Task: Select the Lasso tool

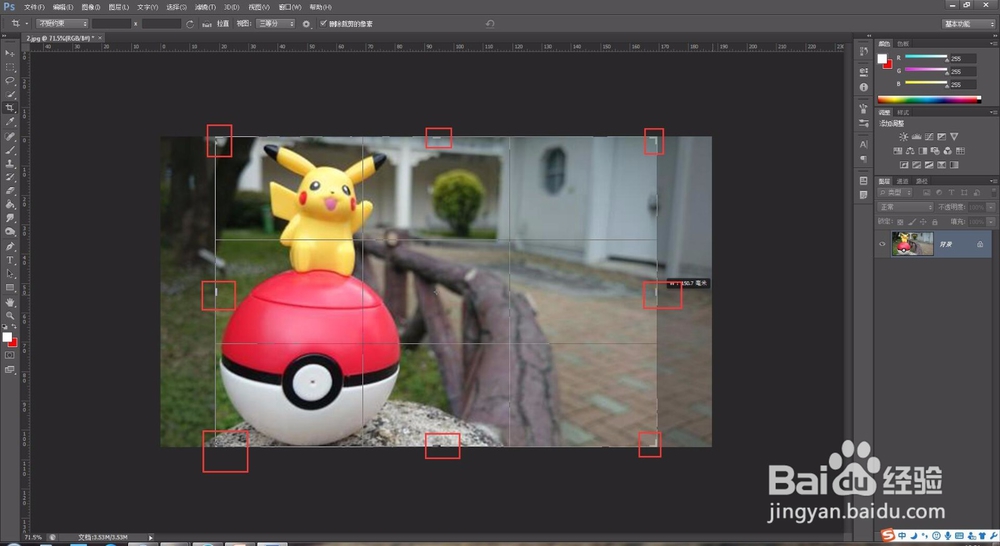Action: (10, 80)
